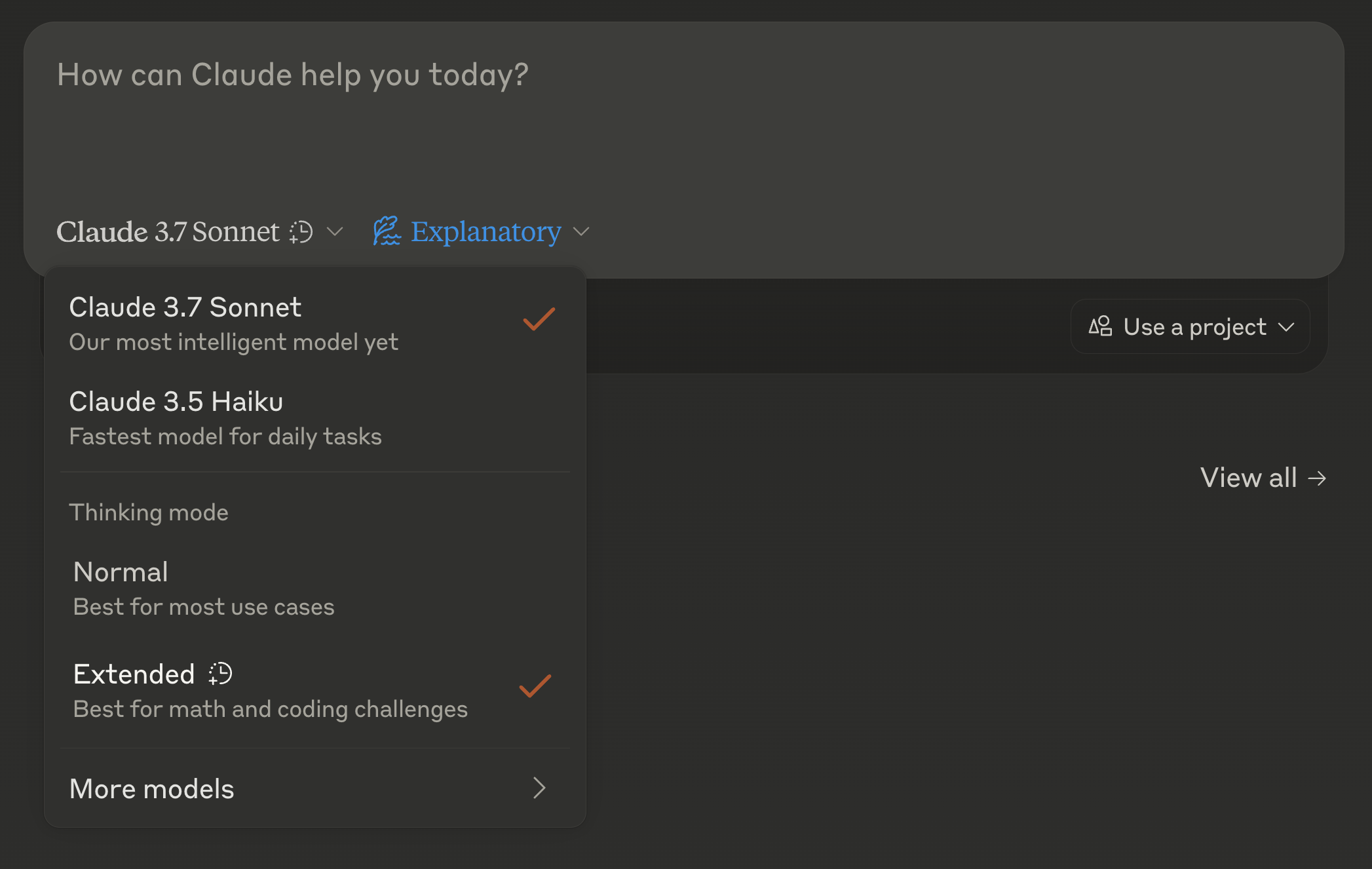The image size is (1372, 869).
Task: Click the arrow icon beside View all
Action: [x=1317, y=478]
